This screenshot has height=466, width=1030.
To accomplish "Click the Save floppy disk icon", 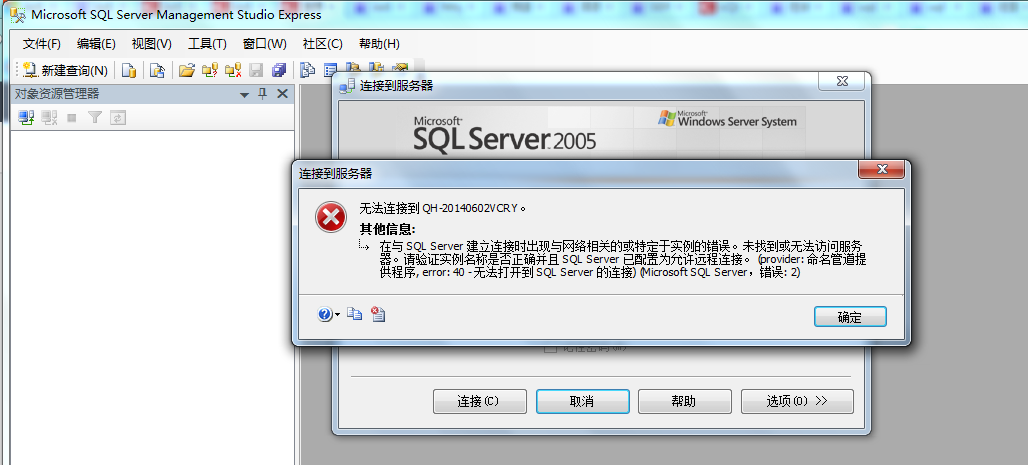I will pyautogui.click(x=256, y=70).
